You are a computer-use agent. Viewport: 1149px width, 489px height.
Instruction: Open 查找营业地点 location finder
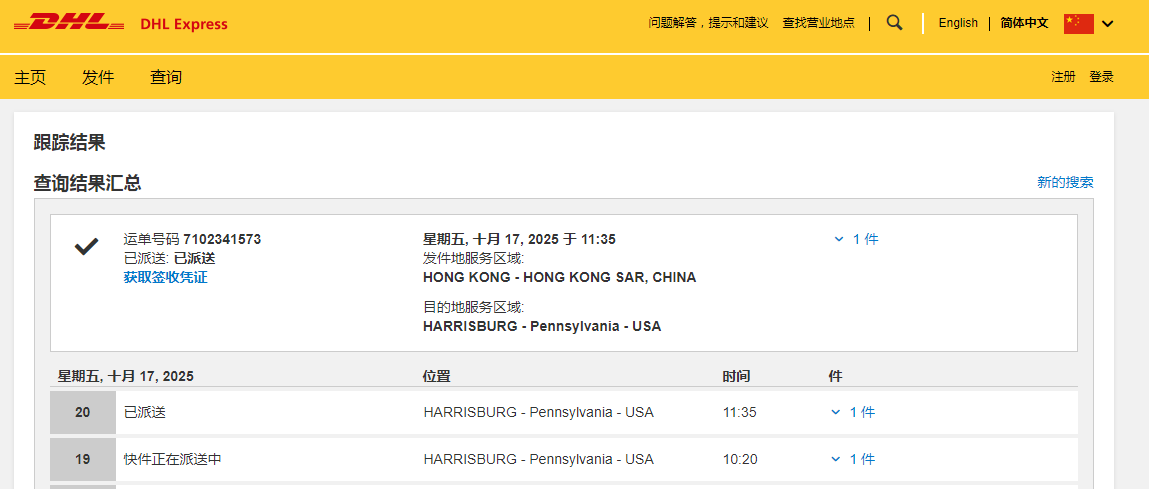pyautogui.click(x=818, y=23)
